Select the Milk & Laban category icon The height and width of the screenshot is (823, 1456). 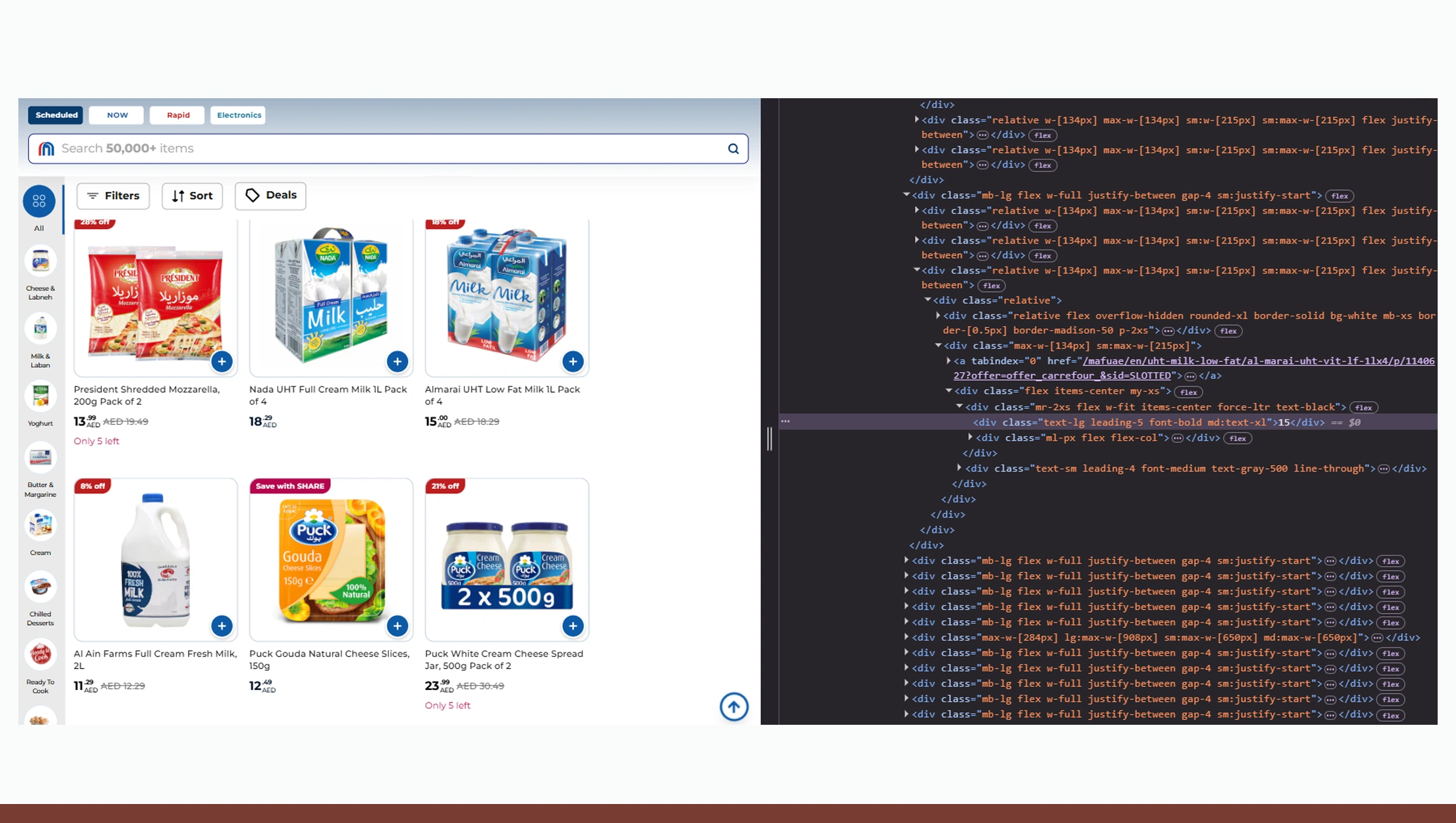[40, 329]
